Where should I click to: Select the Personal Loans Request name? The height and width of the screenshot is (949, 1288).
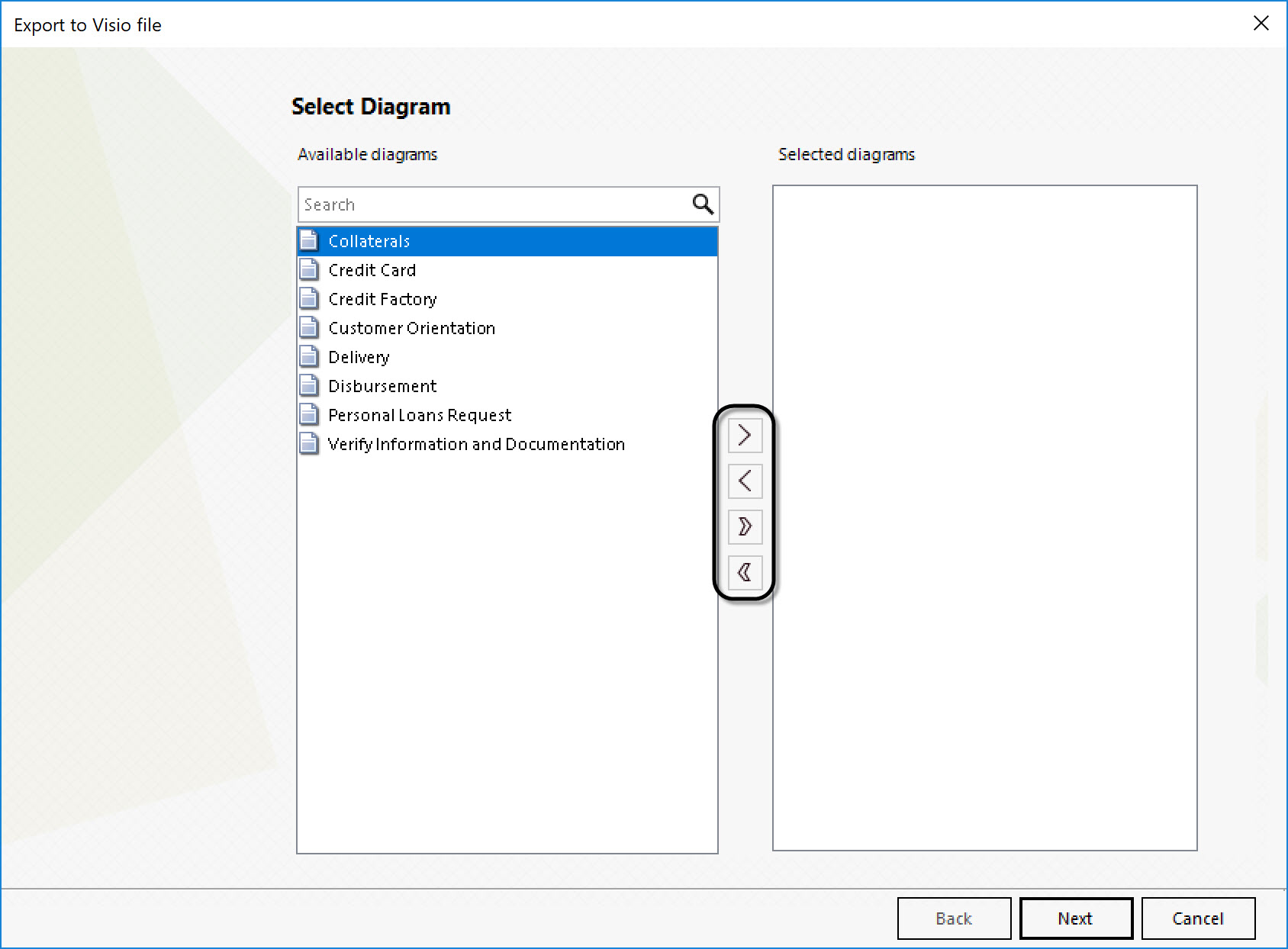pos(420,415)
